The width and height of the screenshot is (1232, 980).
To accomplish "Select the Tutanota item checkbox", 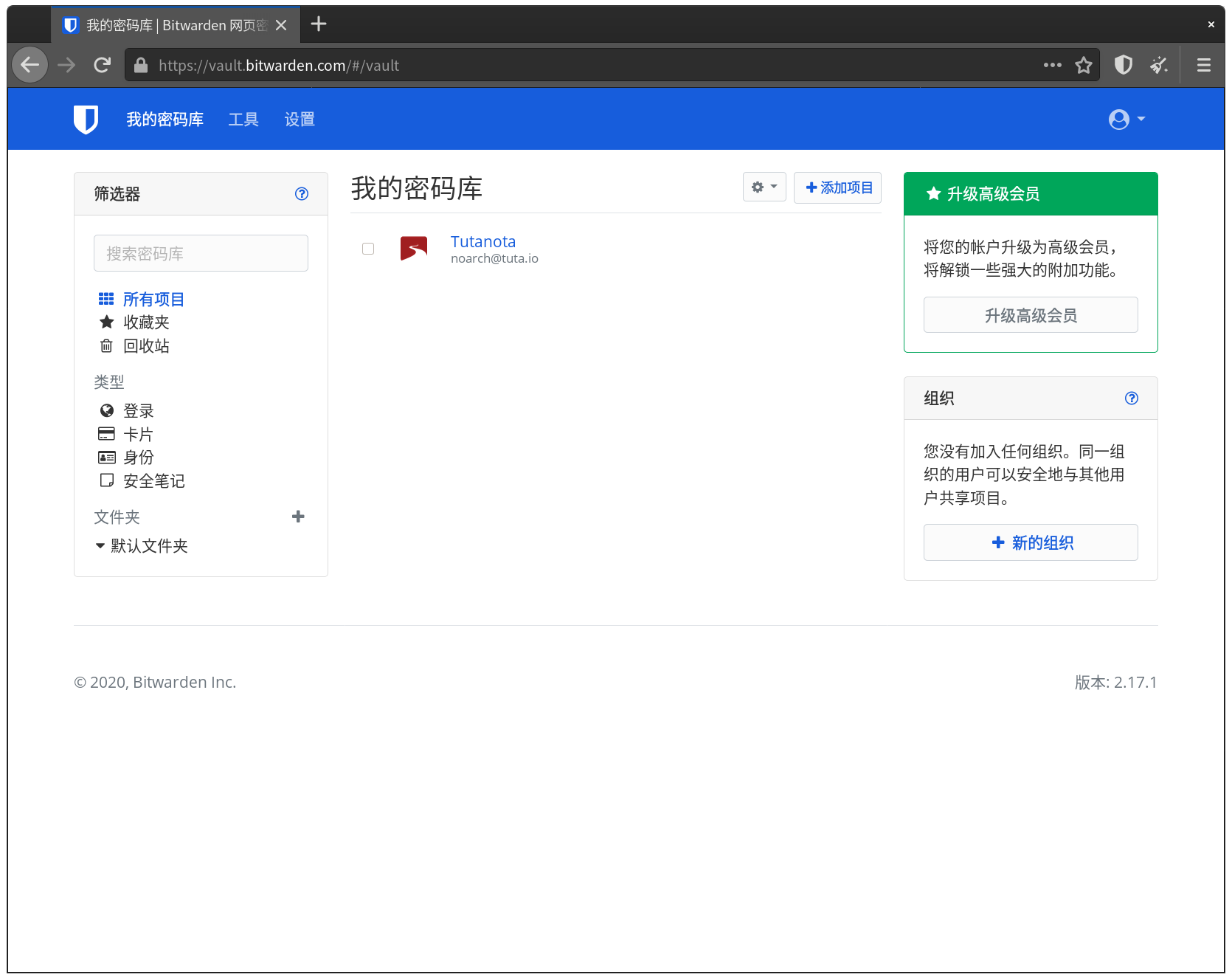I will tap(368, 249).
